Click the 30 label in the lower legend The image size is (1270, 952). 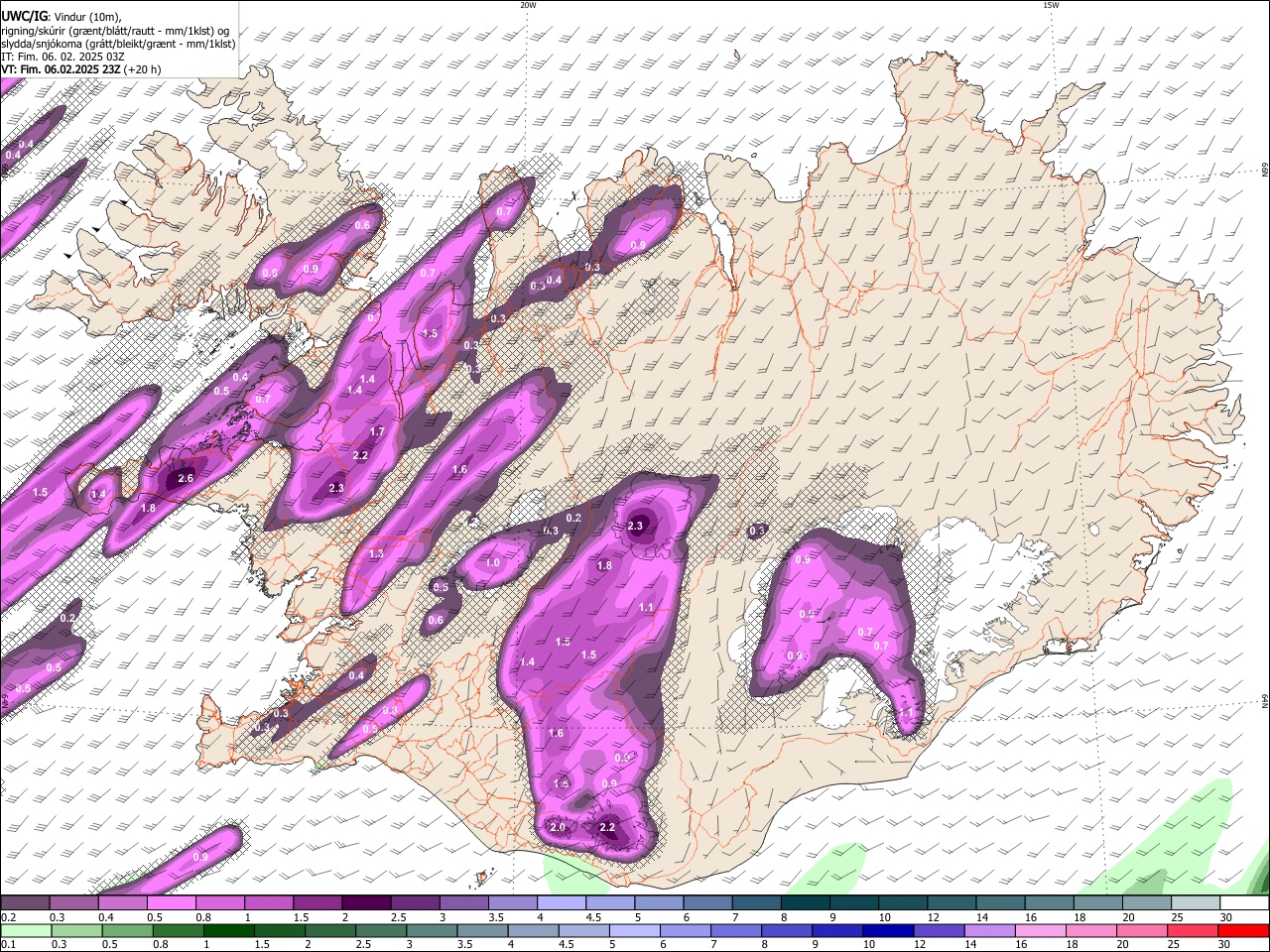(x=1223, y=945)
